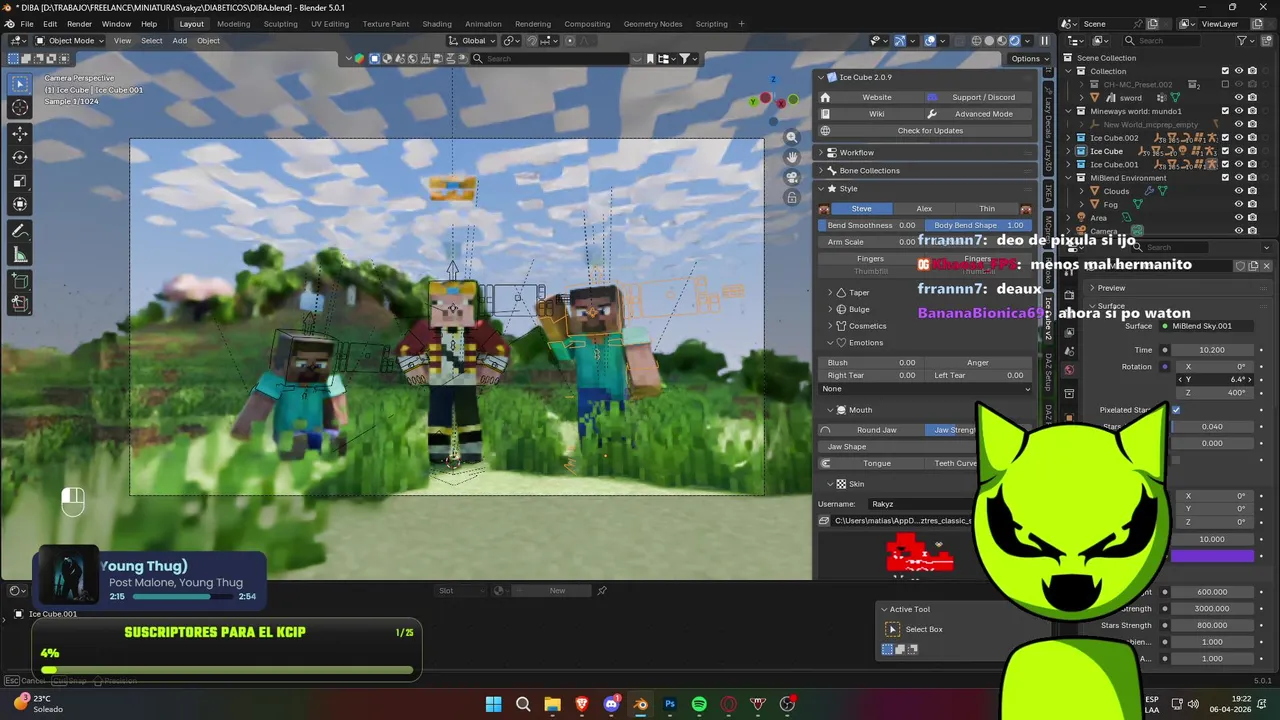Click the Check for Updates globe icon

click(x=825, y=131)
